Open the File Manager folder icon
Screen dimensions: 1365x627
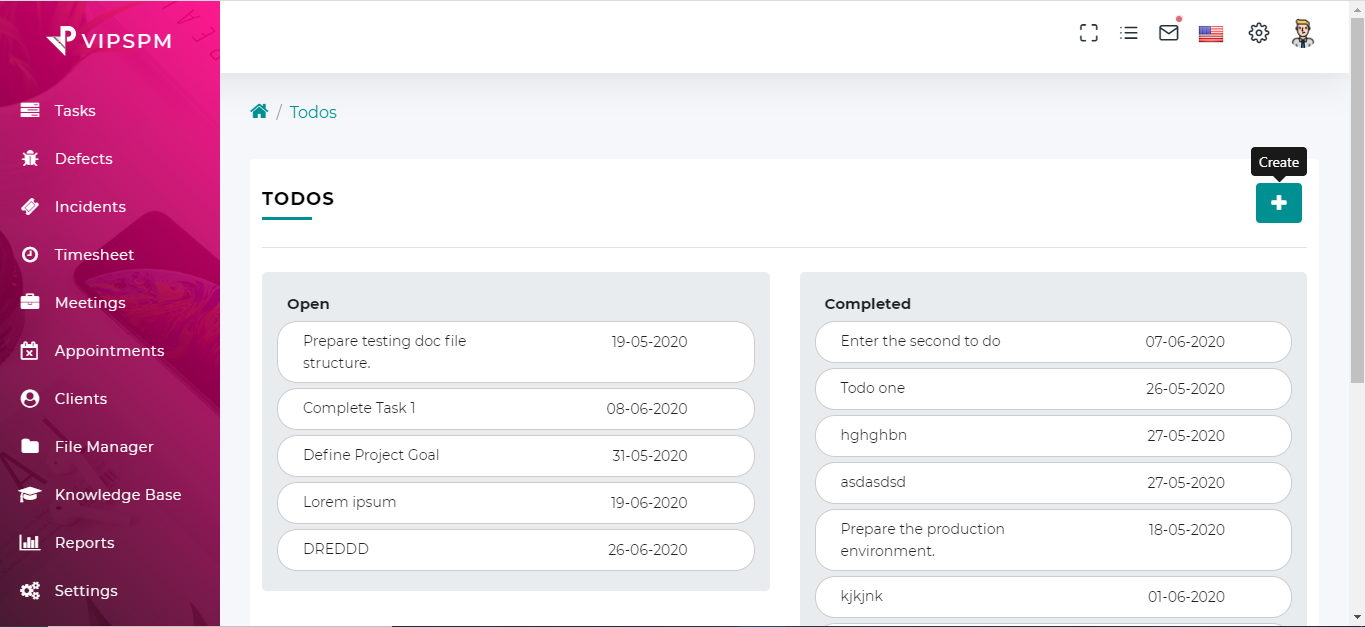pos(31,446)
